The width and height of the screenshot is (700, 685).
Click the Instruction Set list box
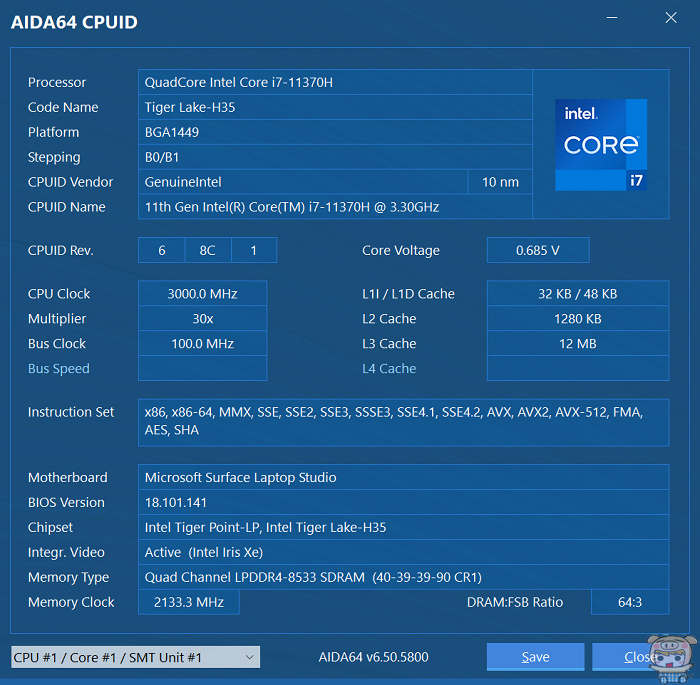403,421
